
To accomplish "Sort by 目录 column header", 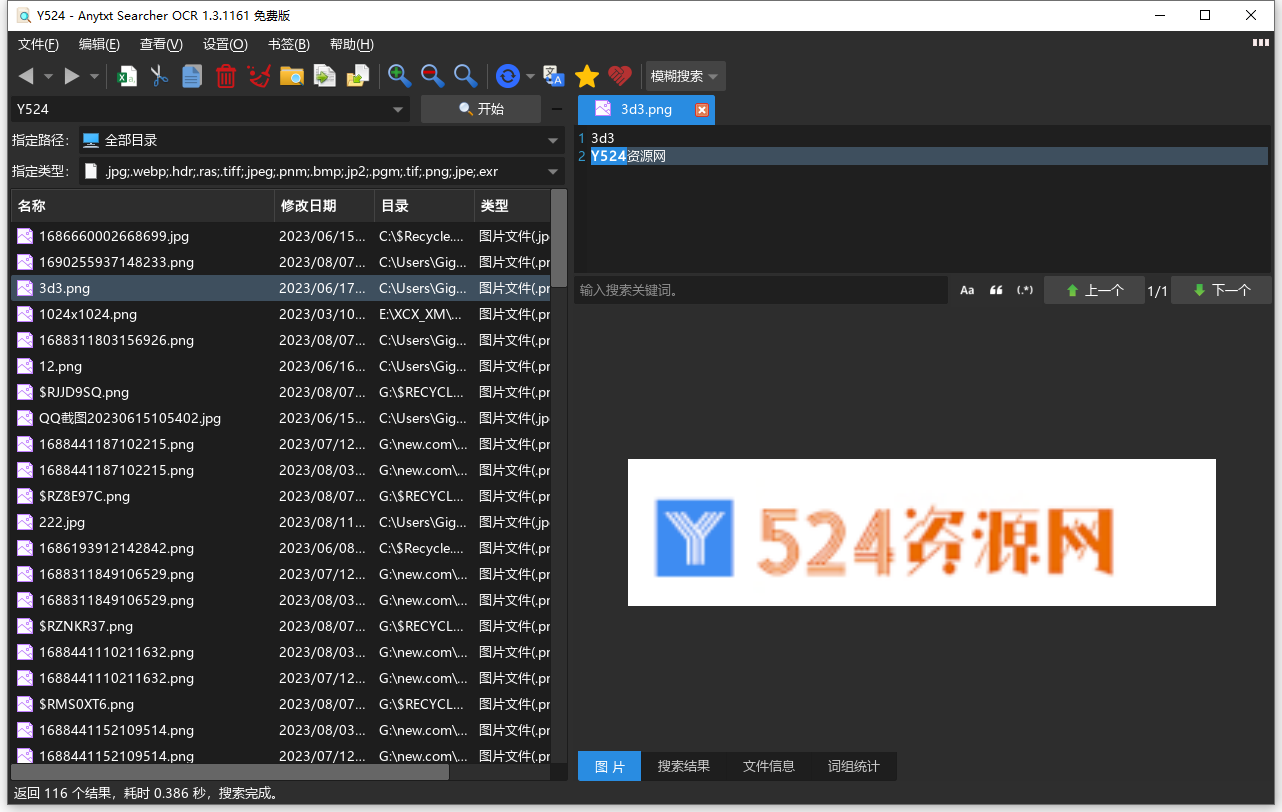I will click(x=424, y=206).
